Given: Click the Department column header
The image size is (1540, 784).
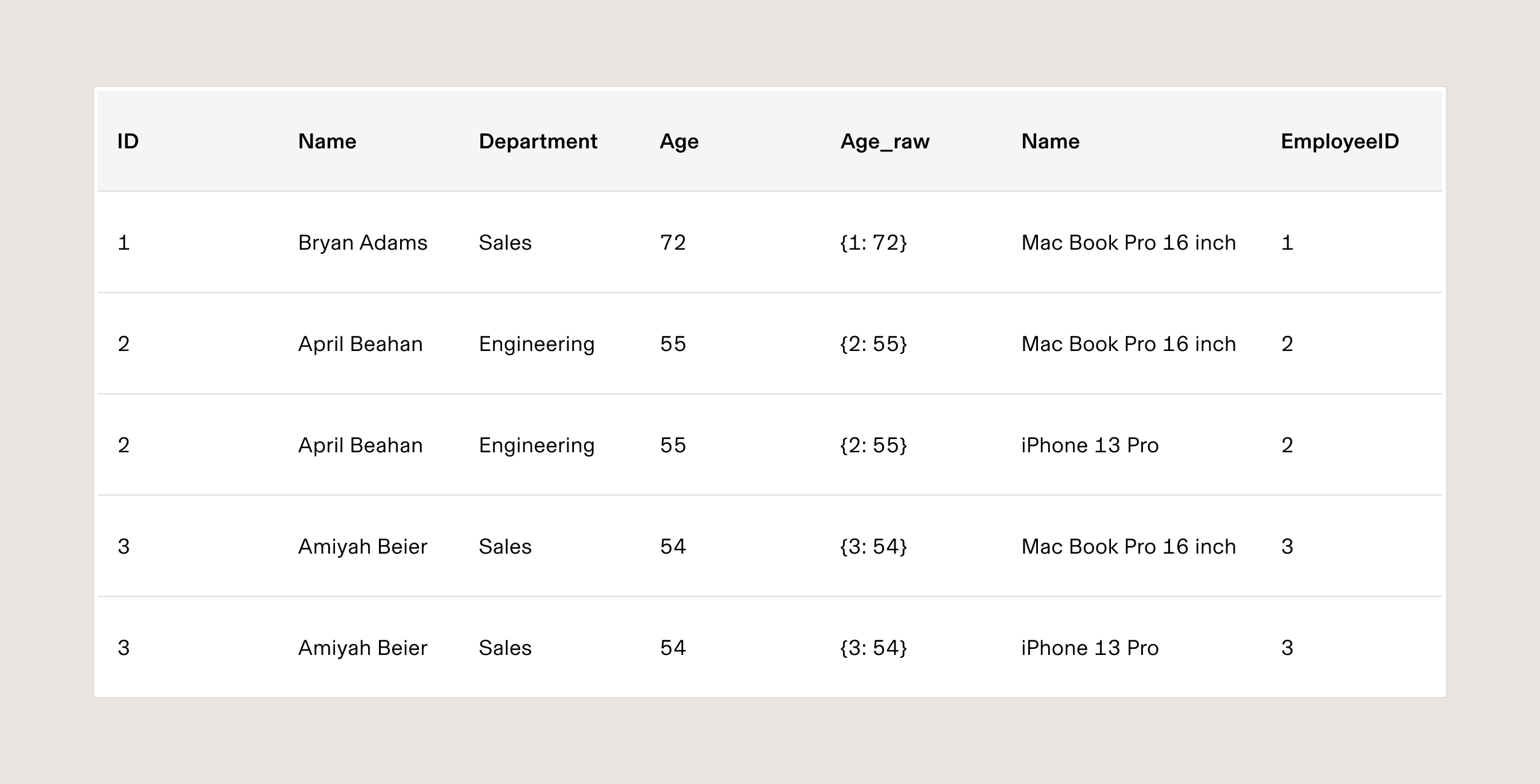Looking at the screenshot, I should pyautogui.click(x=538, y=141).
